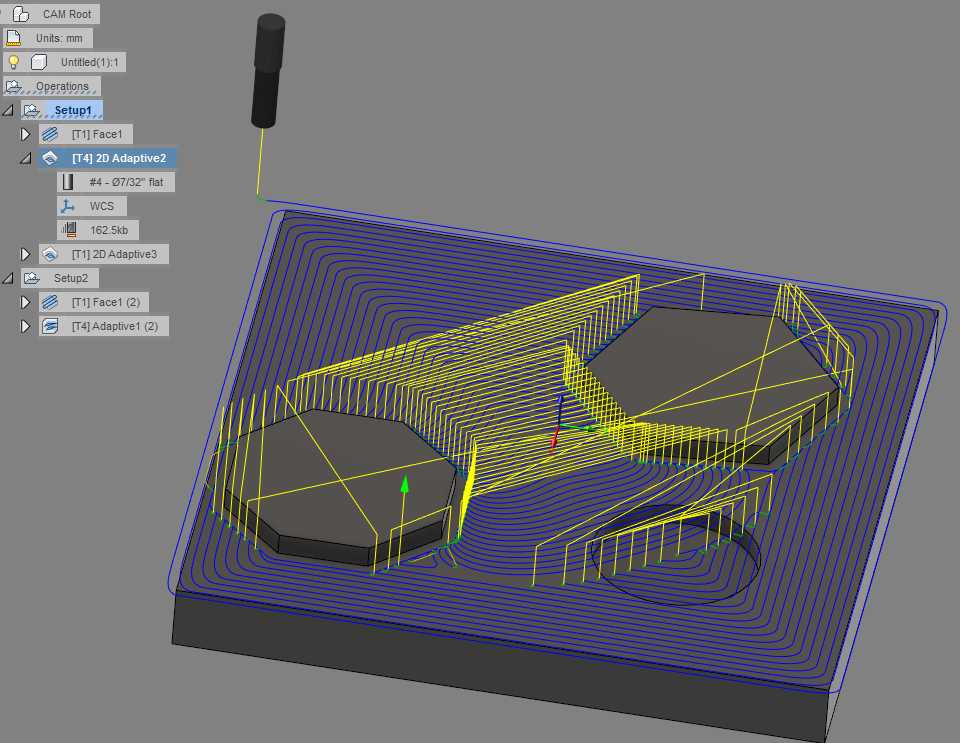Viewport: 960px width, 743px height.
Task: Click the Setup2 folder icon
Action: pos(31,278)
